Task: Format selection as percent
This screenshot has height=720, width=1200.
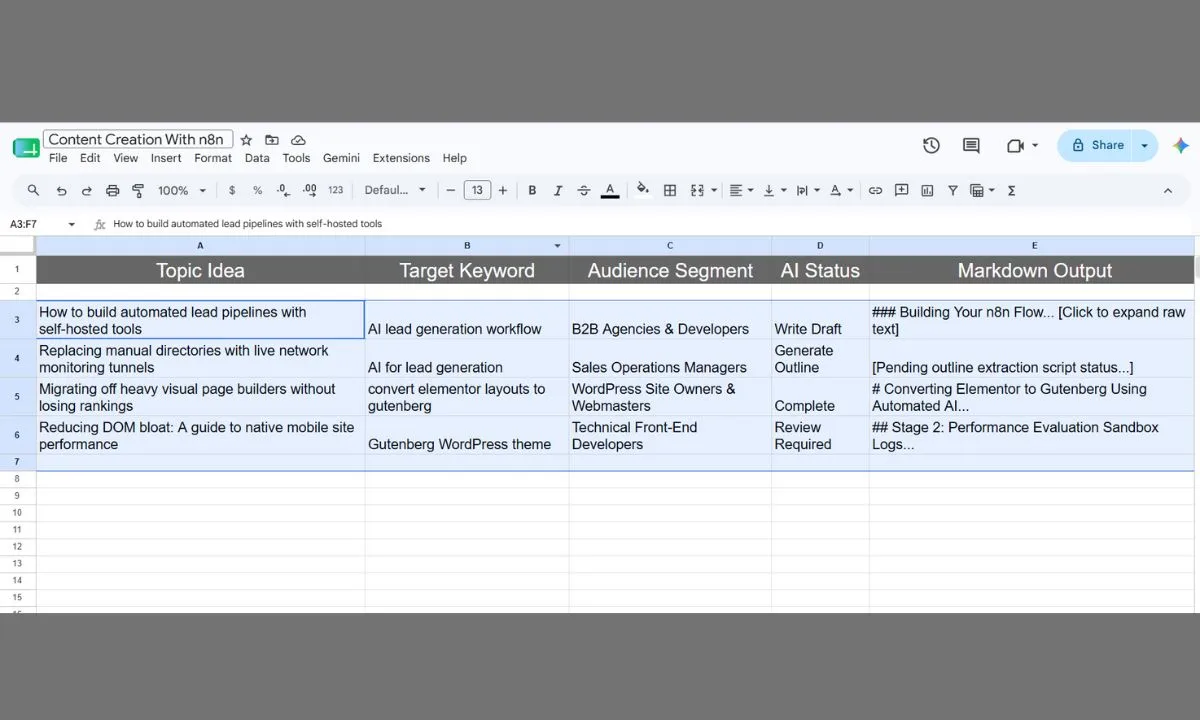Action: pos(257,190)
